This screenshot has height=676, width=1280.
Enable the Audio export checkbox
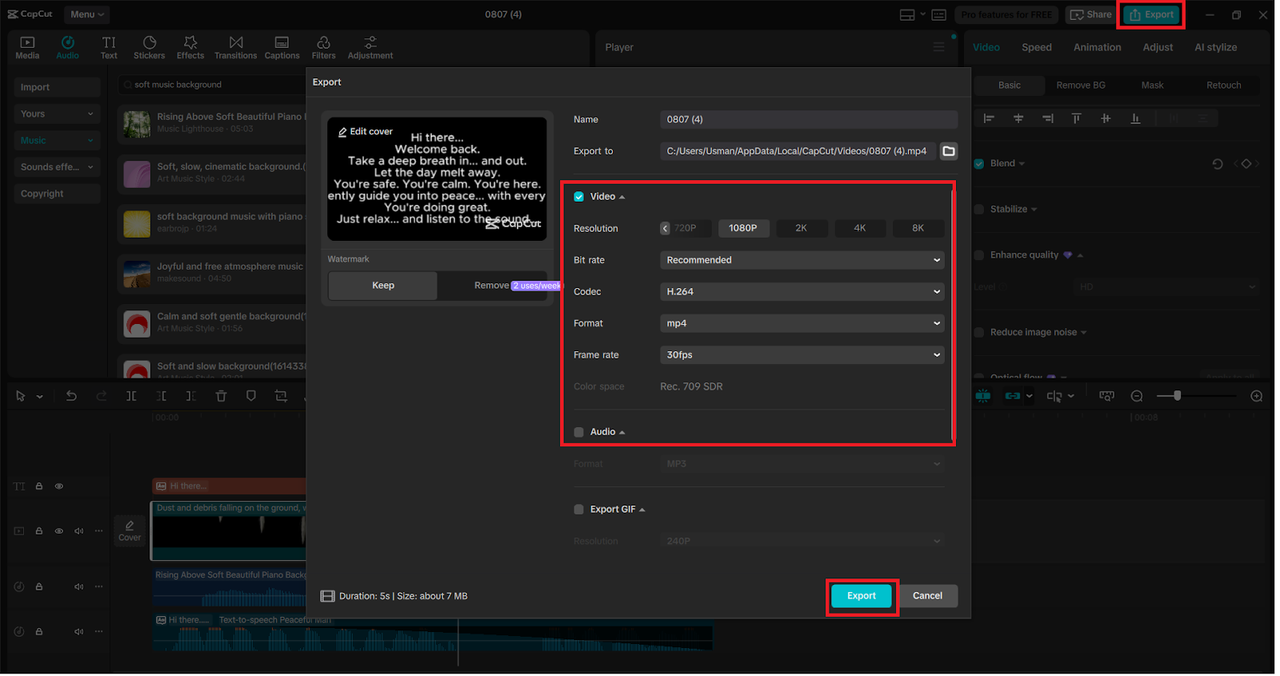[579, 432]
